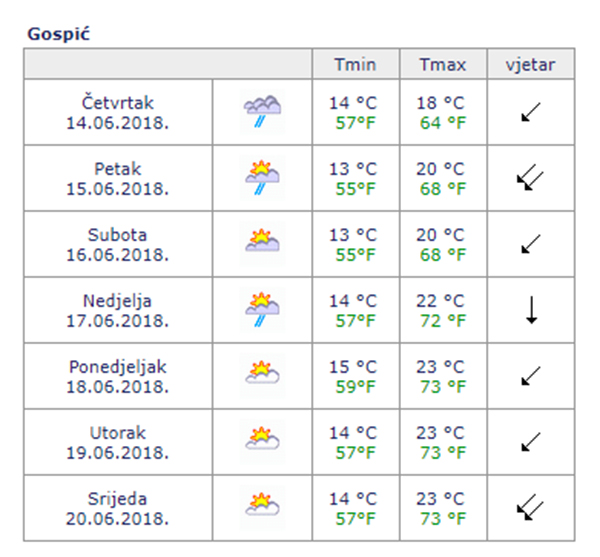Click the weather icon for Subota 16.06.2018.
The height and width of the screenshot is (557, 600).
(x=262, y=243)
